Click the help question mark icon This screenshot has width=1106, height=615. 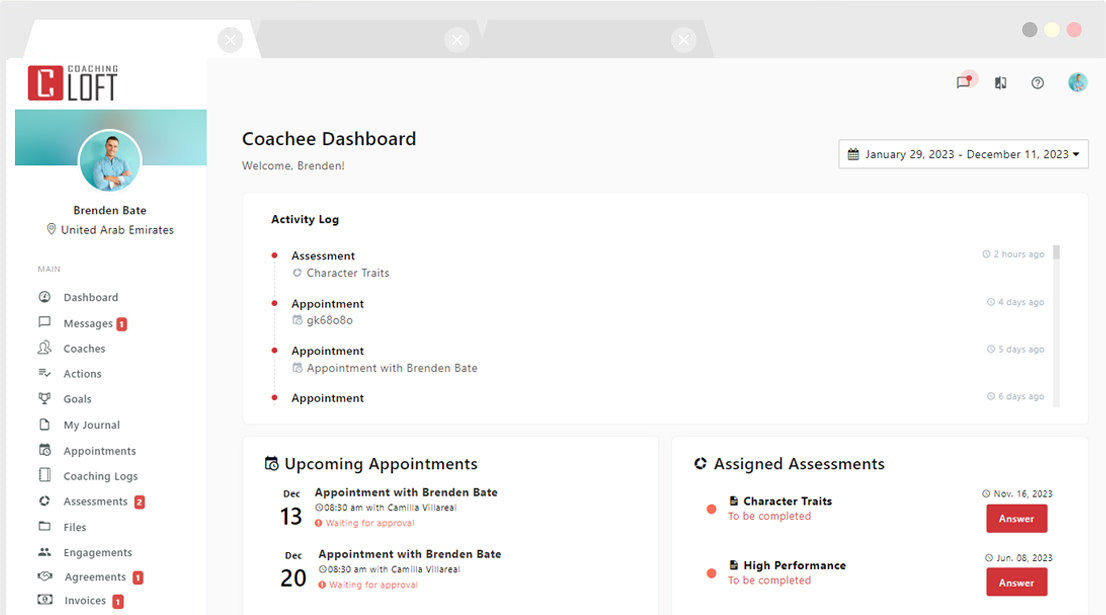[1037, 83]
